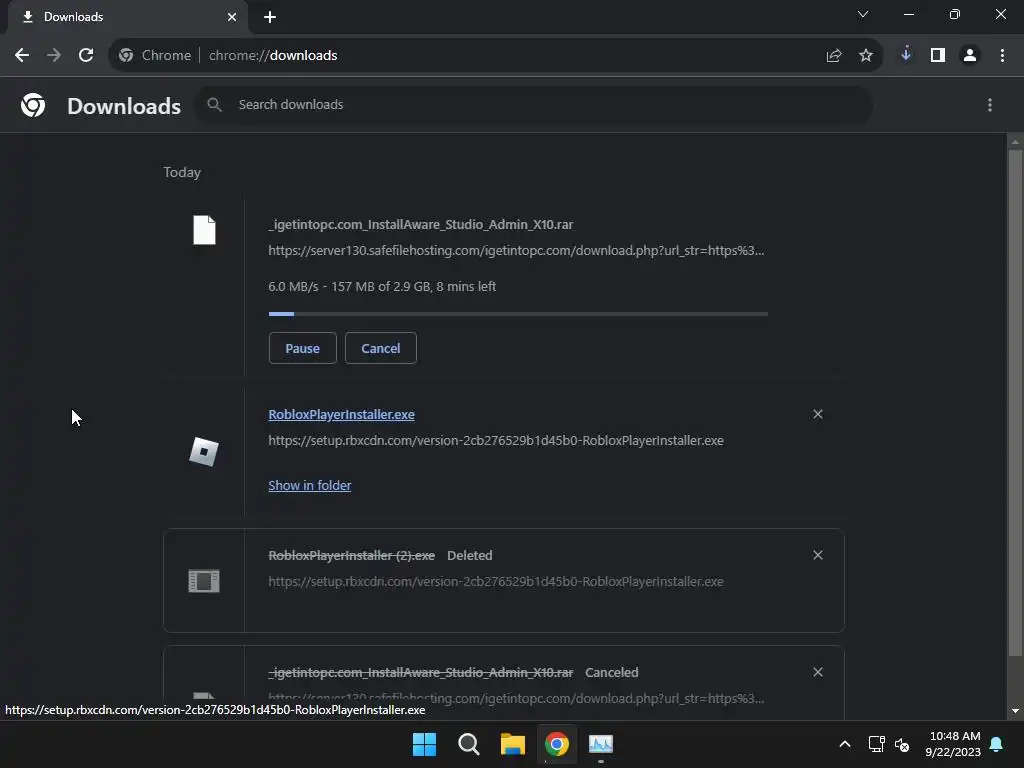Click the Deleted status label
The image size is (1024, 768).
click(x=470, y=556)
